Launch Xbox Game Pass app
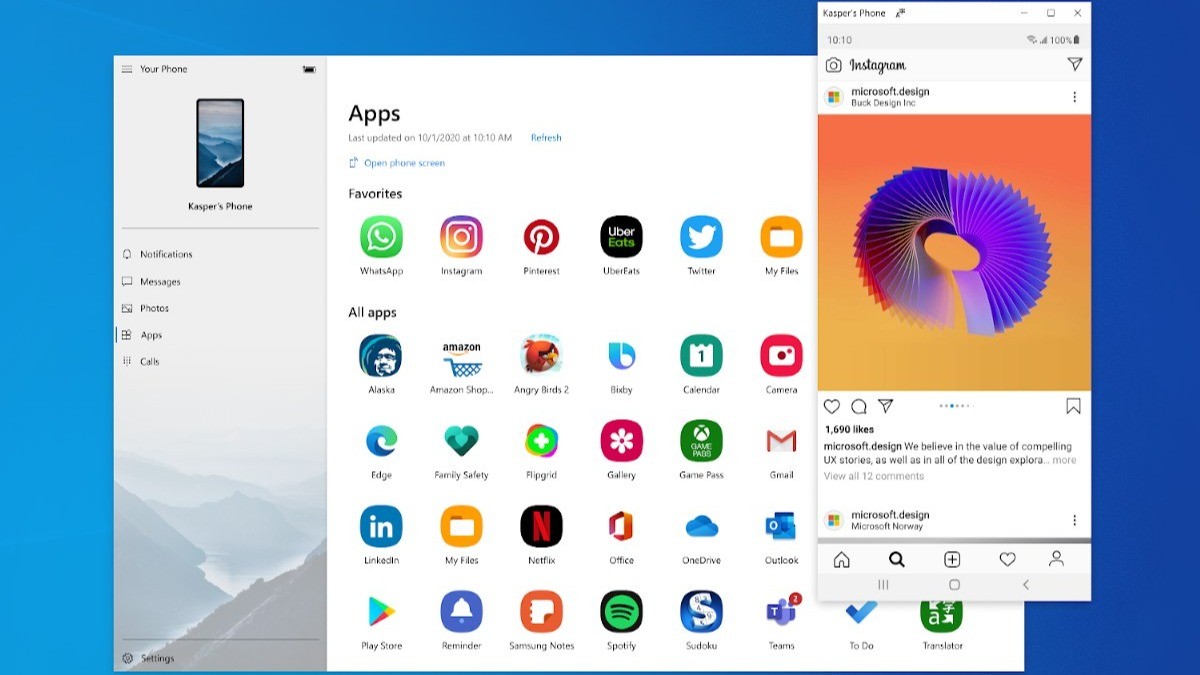The image size is (1200, 675). coord(701,441)
